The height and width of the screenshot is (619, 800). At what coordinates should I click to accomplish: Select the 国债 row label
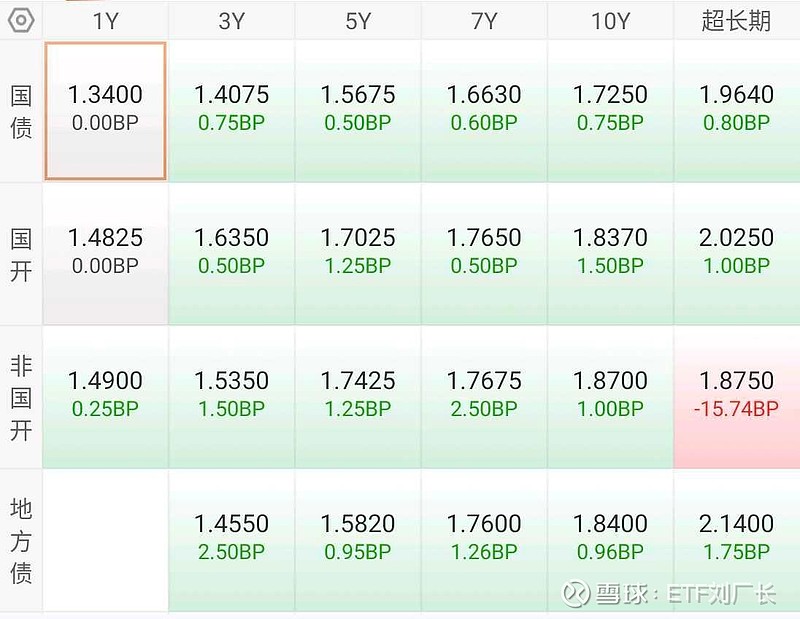(x=21, y=111)
